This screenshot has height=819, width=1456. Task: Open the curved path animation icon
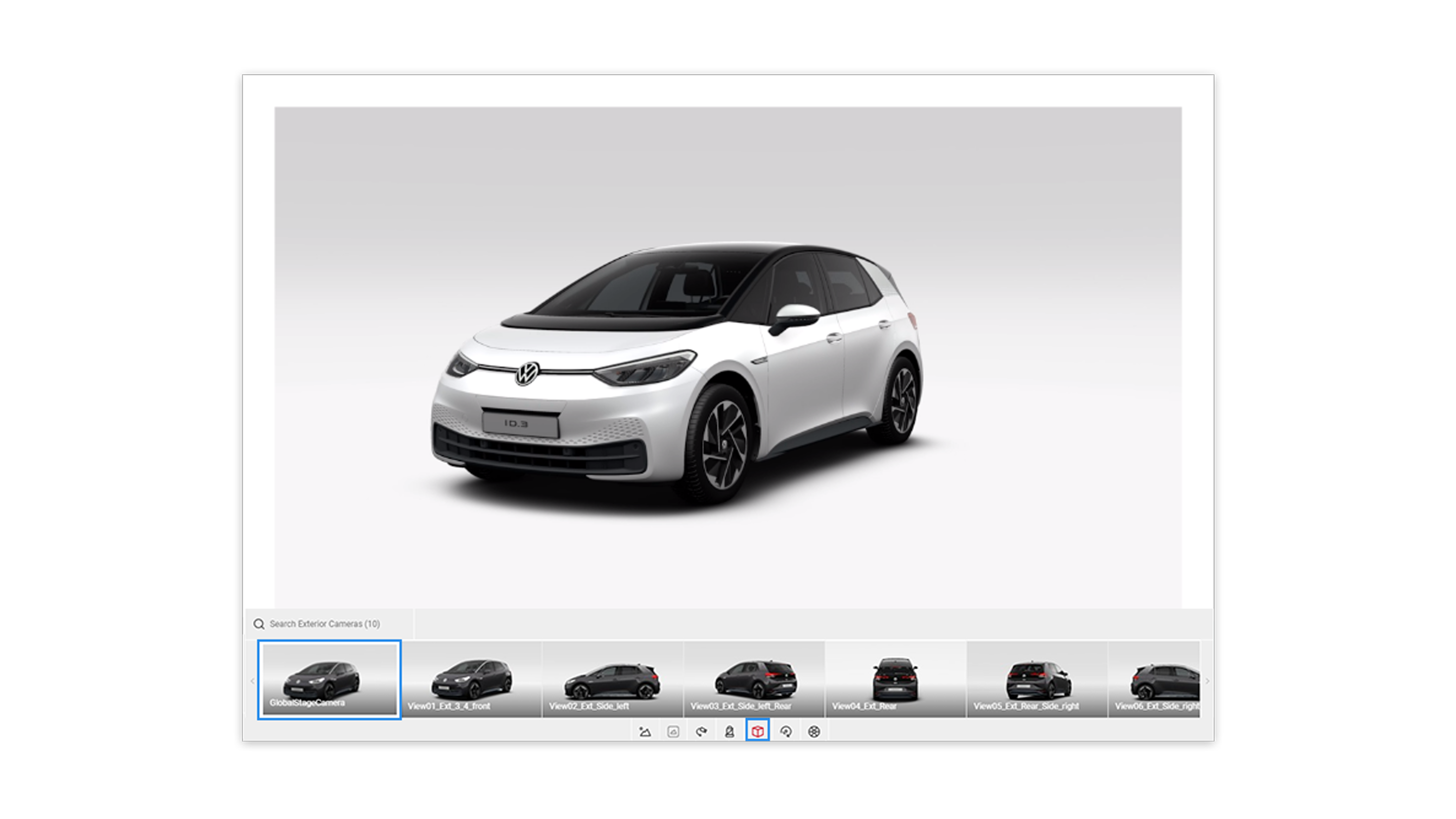tap(701, 732)
